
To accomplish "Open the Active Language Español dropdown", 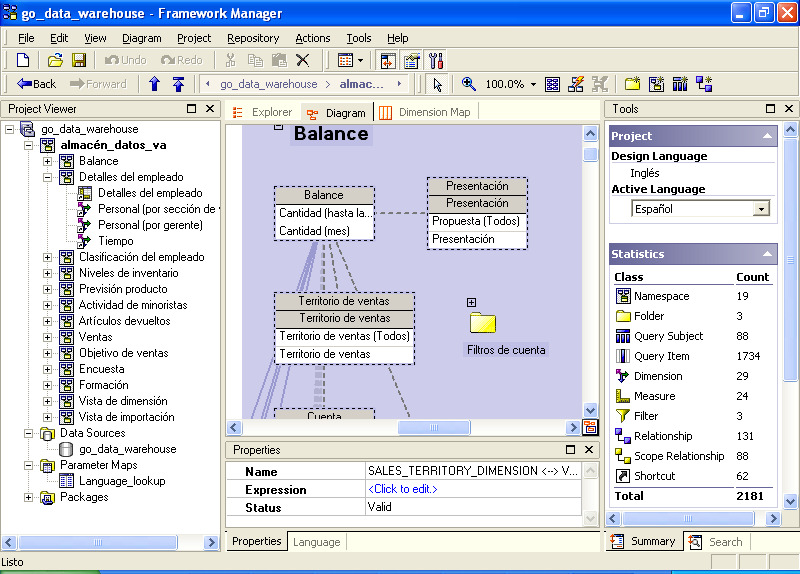I will (x=761, y=209).
